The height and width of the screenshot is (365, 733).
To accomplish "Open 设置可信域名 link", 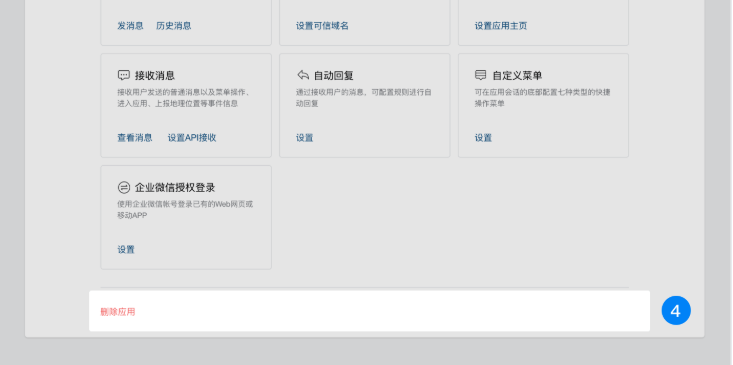I will coord(322,26).
